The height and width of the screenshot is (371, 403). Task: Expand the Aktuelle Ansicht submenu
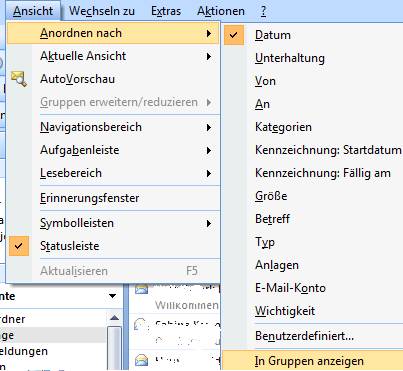113,56
